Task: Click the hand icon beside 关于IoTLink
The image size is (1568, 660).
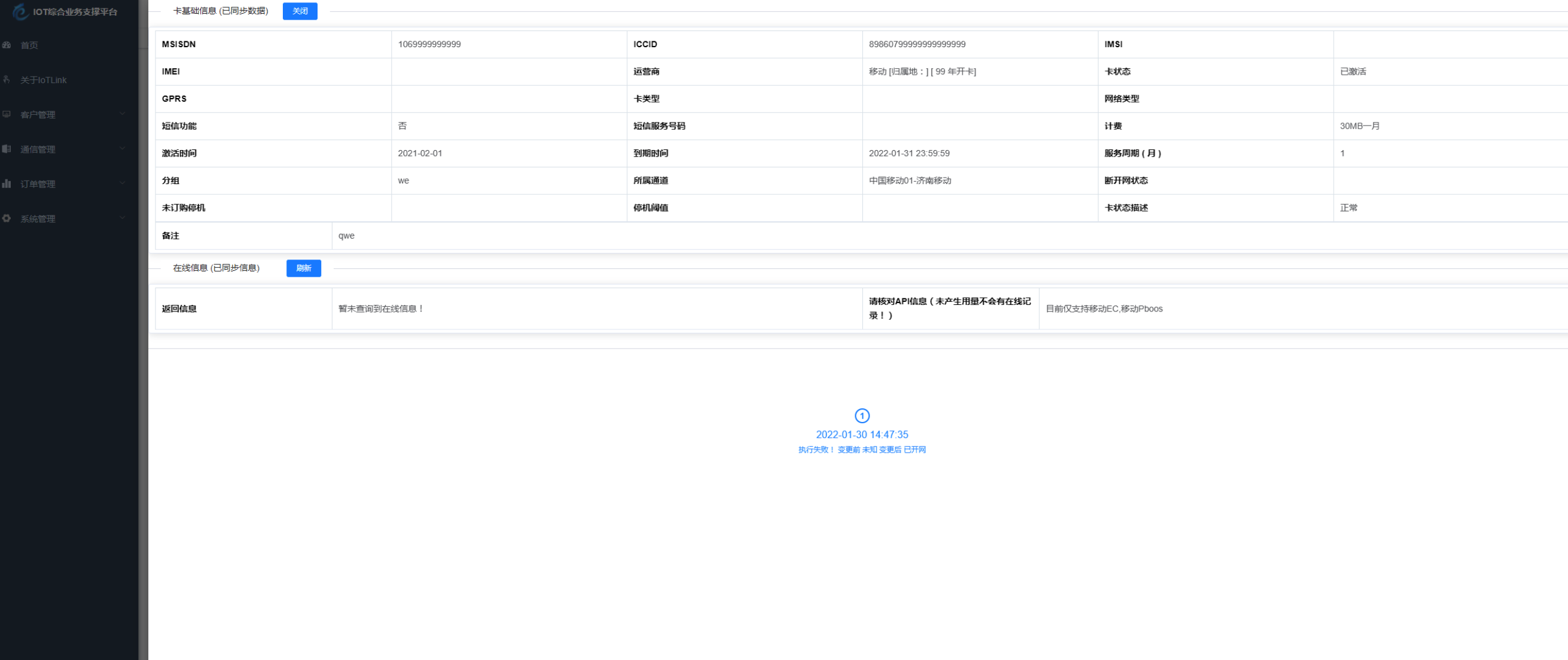Action: 7,80
